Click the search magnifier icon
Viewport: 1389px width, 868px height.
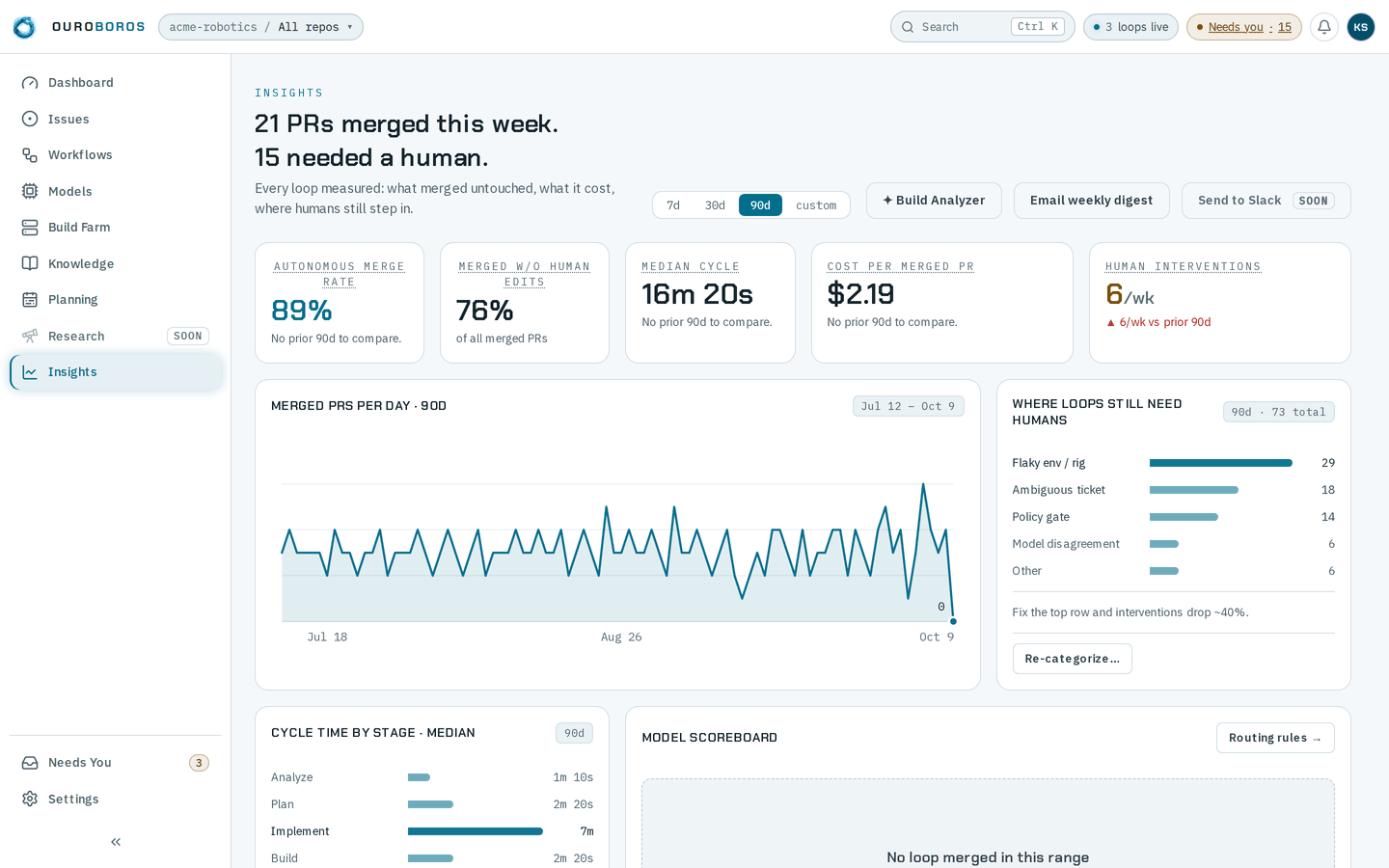tap(908, 27)
